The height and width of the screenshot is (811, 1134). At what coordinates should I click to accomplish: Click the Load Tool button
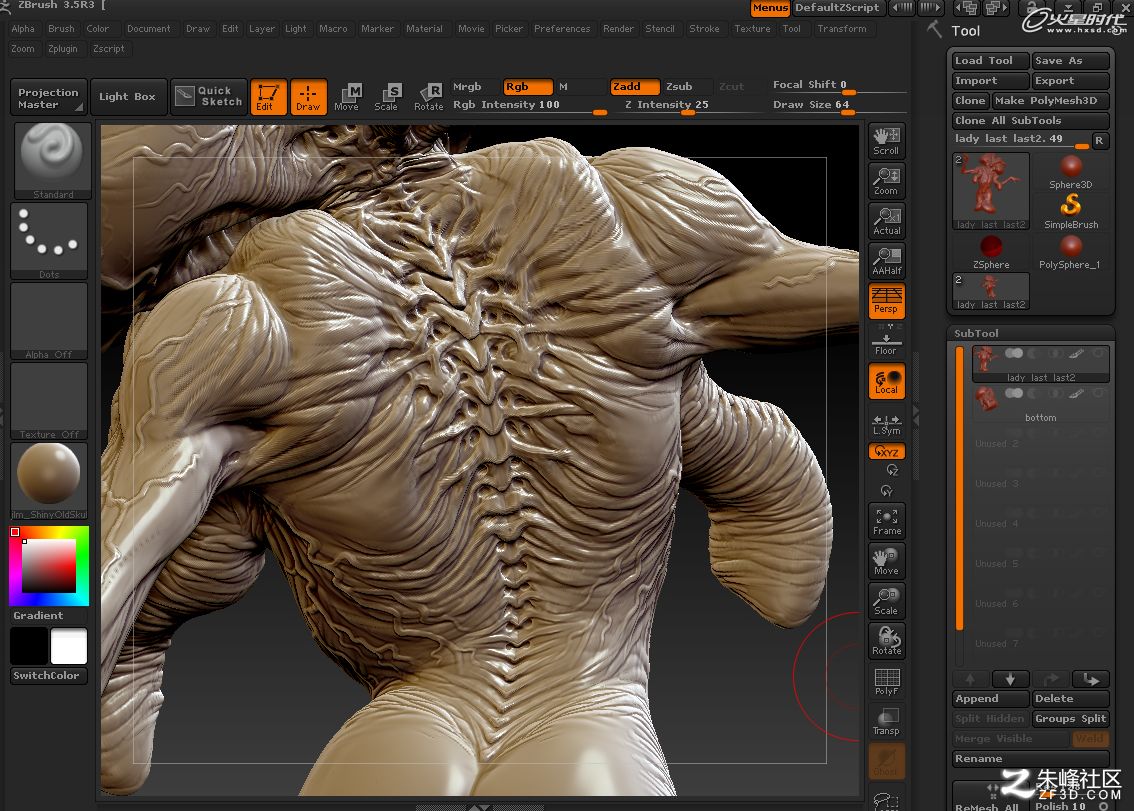[x=991, y=61]
